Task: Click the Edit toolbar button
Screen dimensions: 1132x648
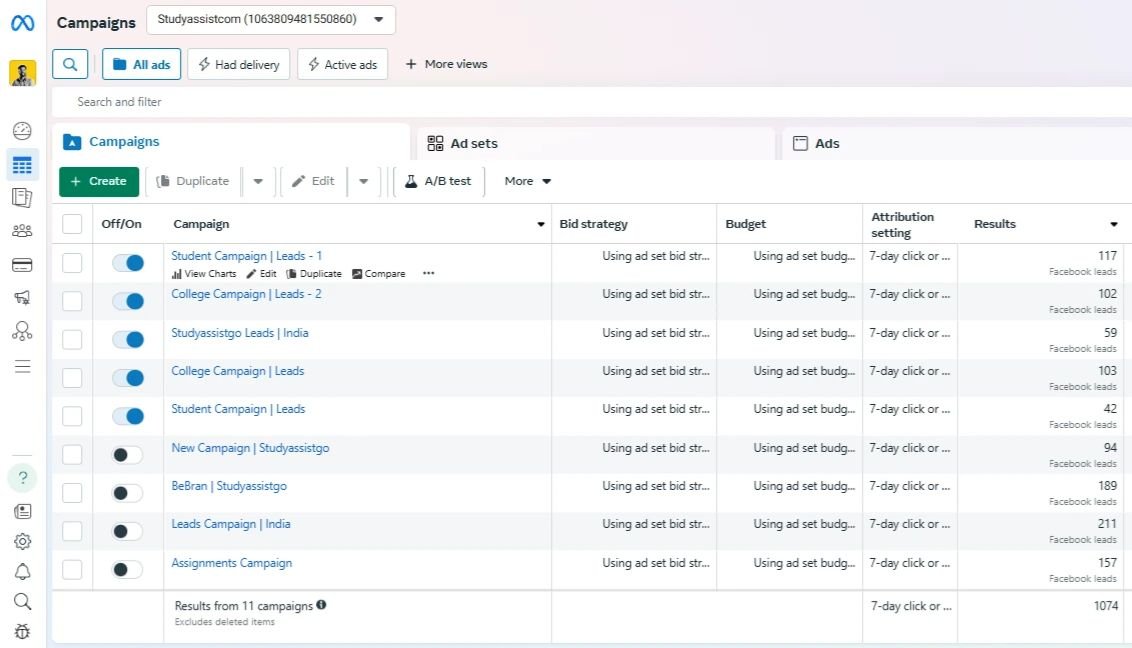Action: 313,181
